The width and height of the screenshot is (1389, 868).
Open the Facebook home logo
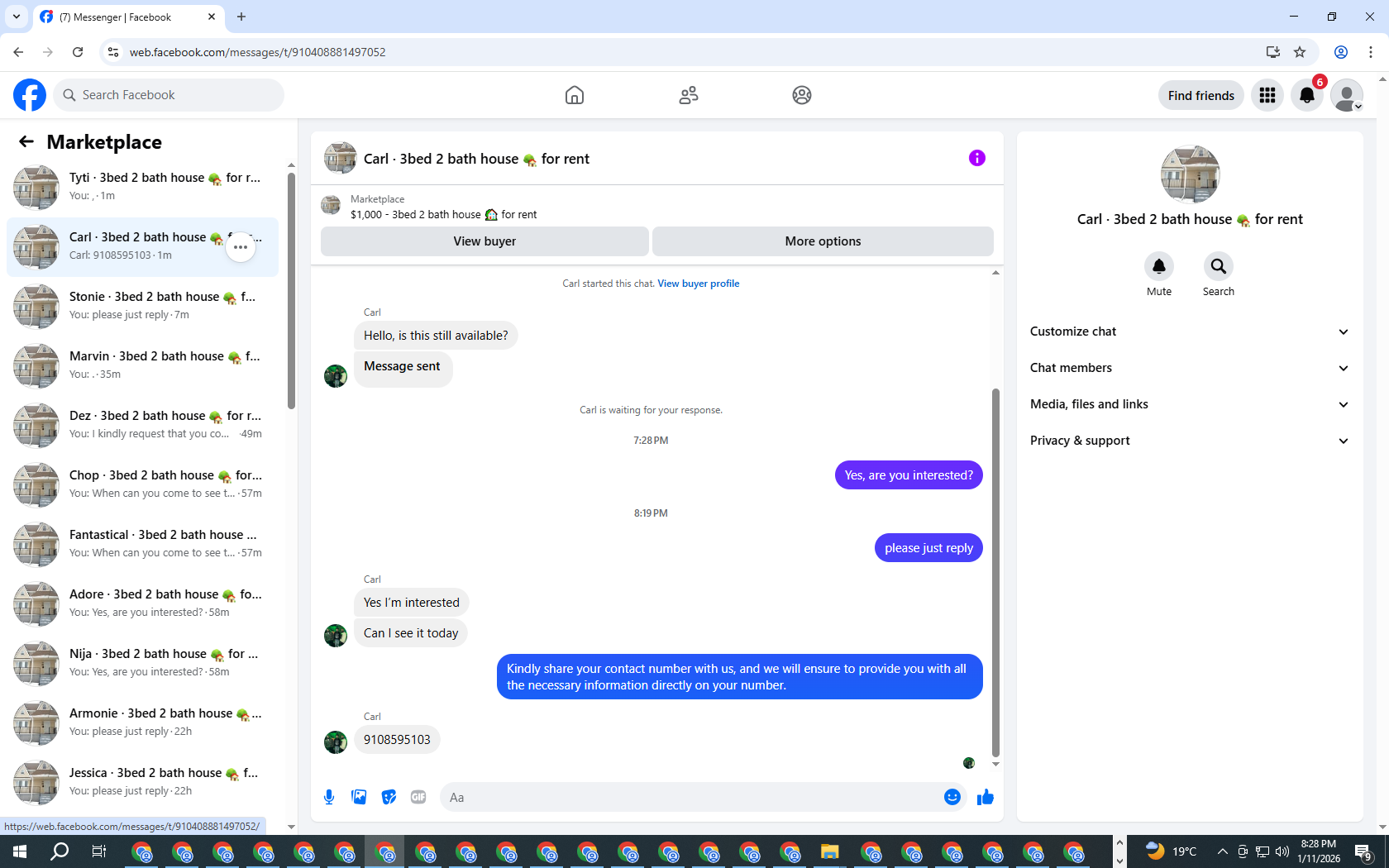[x=30, y=95]
